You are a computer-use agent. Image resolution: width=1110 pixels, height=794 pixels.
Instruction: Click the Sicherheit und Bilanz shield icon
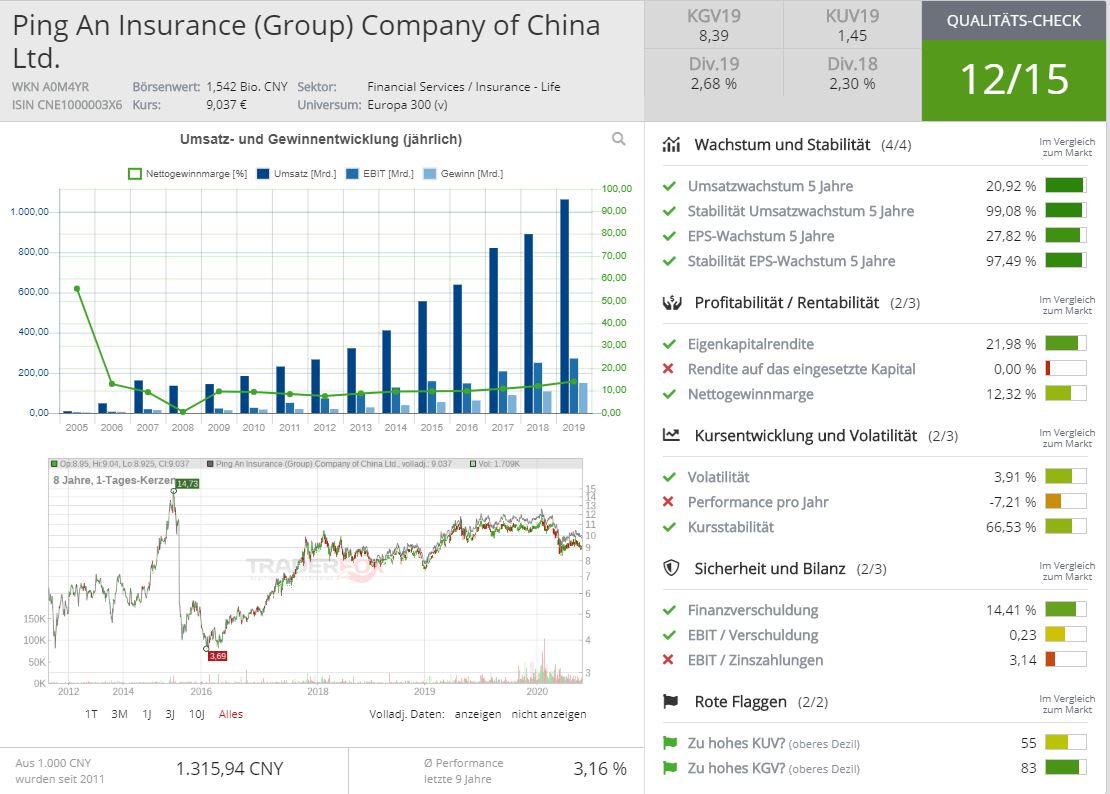672,569
